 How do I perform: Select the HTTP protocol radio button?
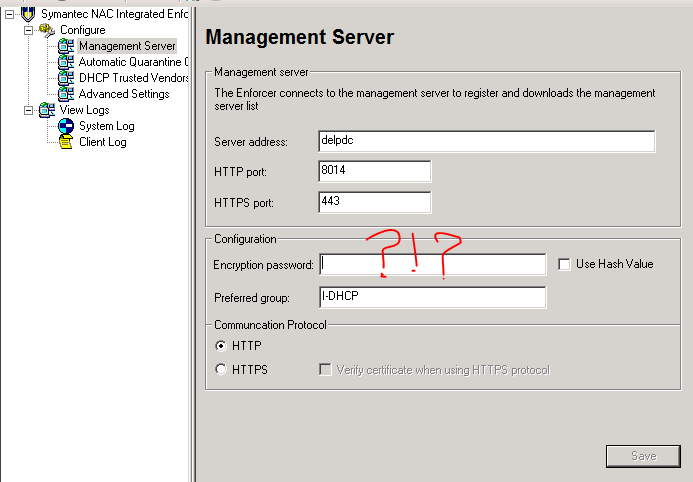click(221, 345)
